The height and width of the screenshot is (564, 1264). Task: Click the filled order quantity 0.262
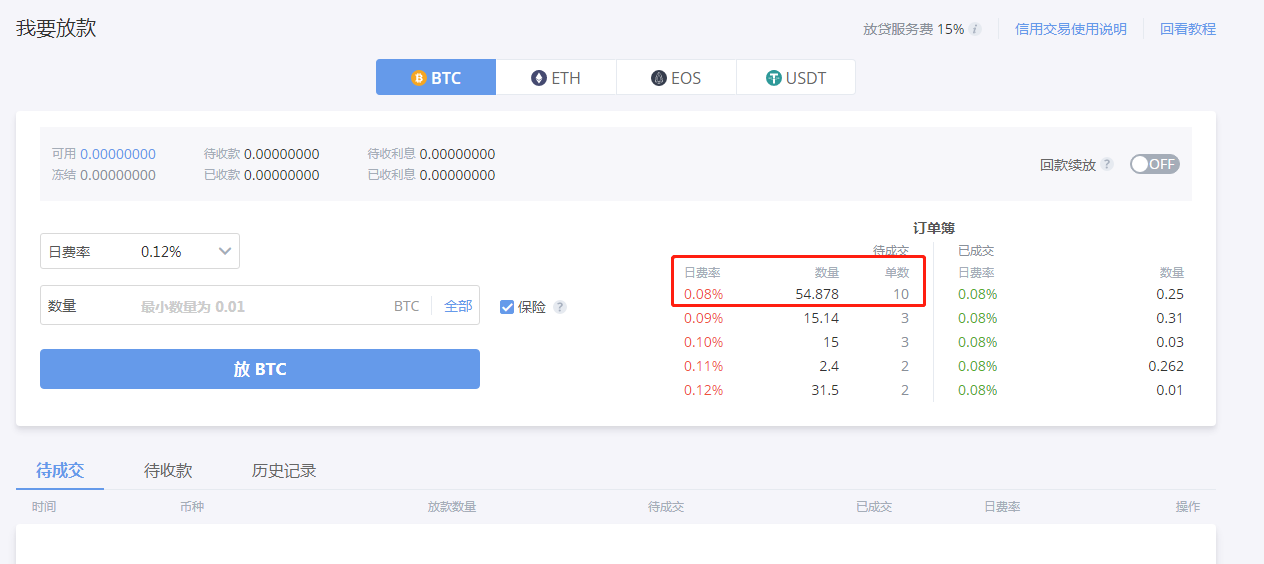click(1166, 366)
